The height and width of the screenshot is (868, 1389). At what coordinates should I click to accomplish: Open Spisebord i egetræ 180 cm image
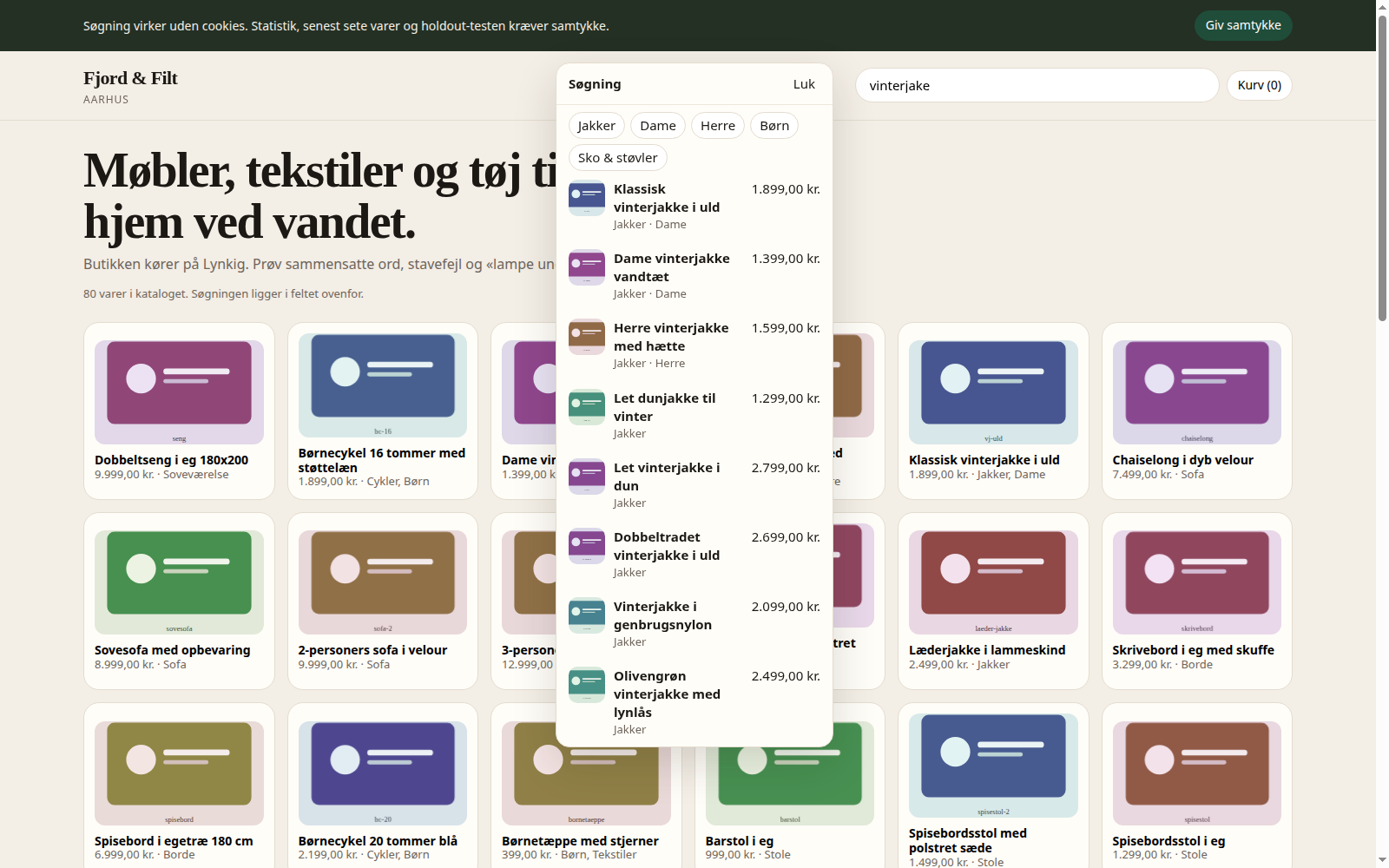point(179,773)
